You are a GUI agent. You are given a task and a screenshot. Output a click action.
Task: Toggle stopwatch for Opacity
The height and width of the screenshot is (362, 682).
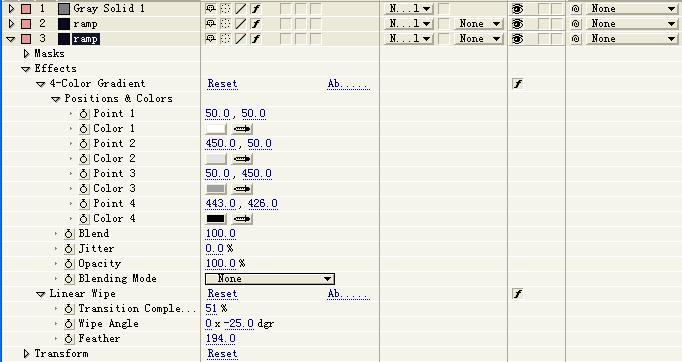(69, 264)
